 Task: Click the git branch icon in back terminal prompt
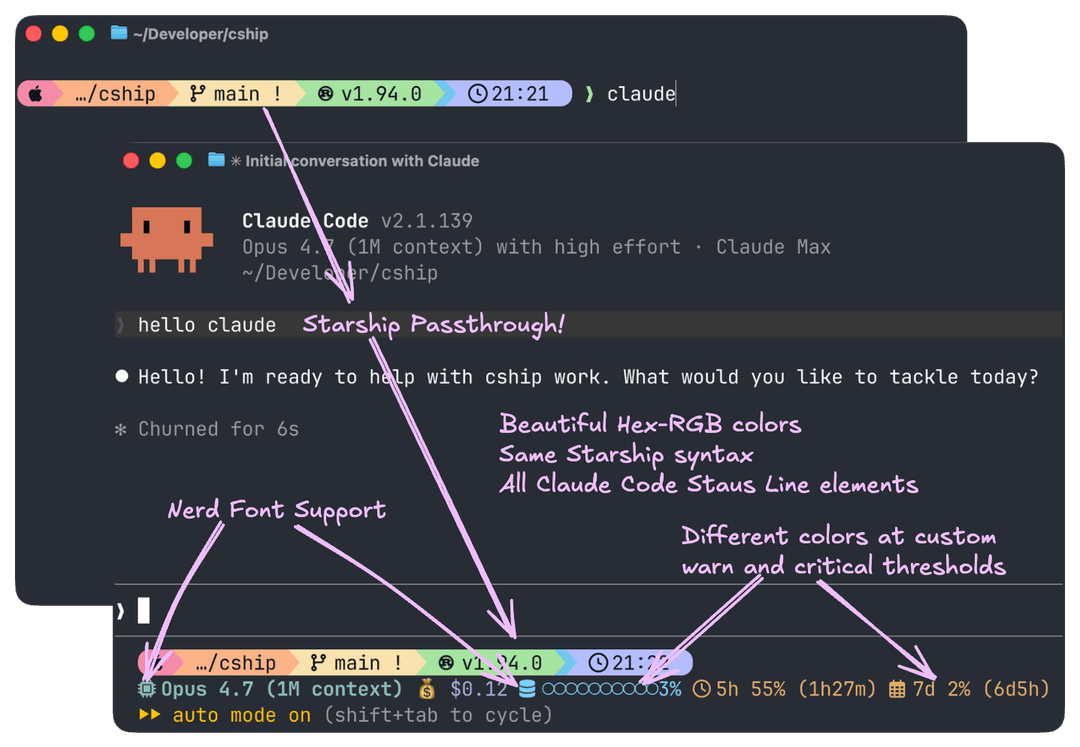[x=198, y=94]
